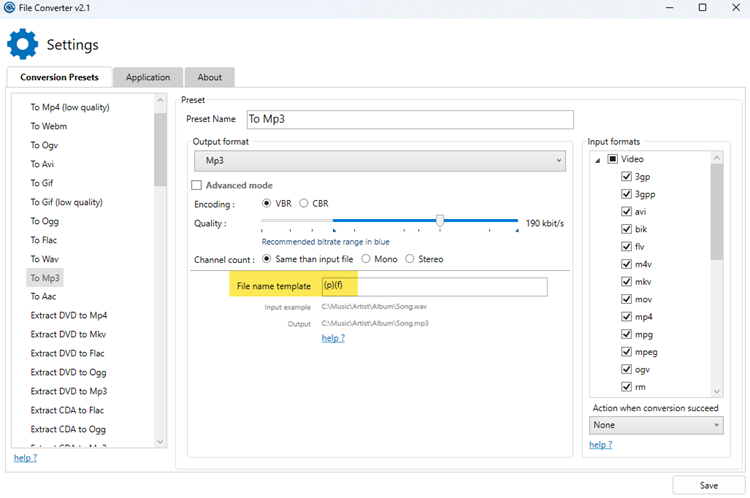Click help link below the preset list
Viewport: 750px width, 498px height.
point(25,458)
